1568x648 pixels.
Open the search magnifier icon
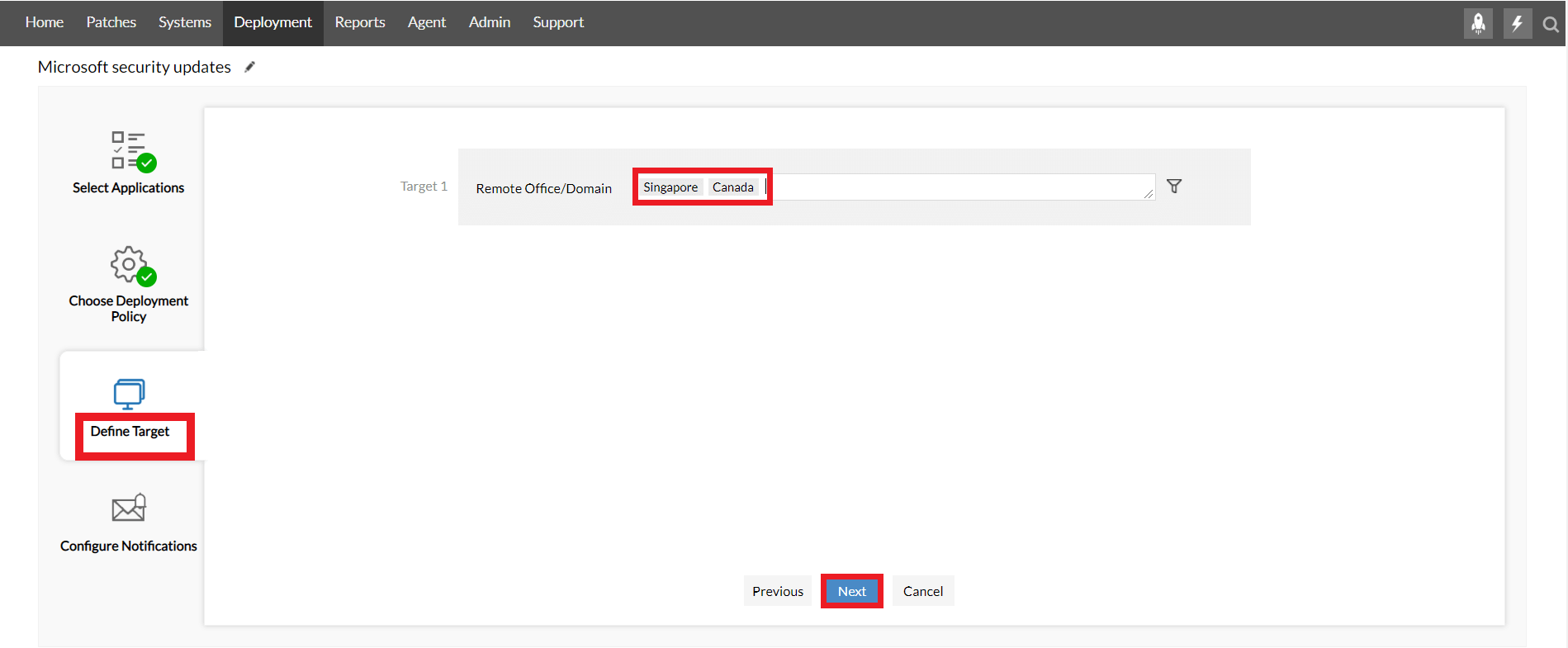click(1551, 25)
